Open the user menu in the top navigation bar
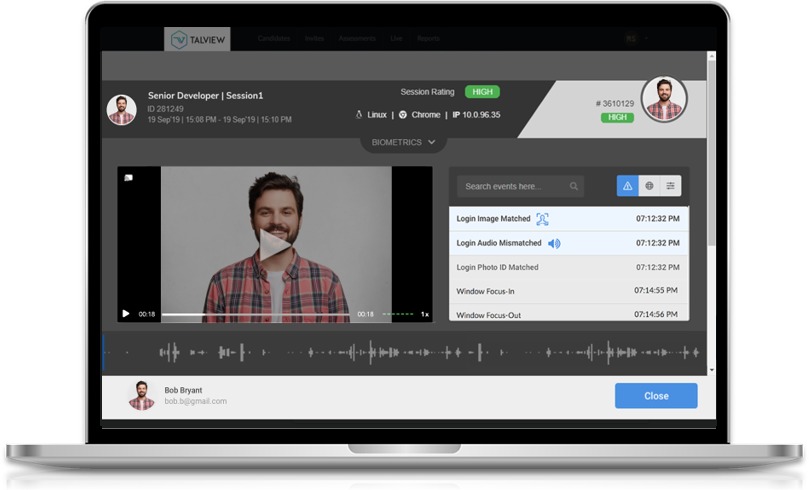Viewport: 809px width, 490px height. 632,39
